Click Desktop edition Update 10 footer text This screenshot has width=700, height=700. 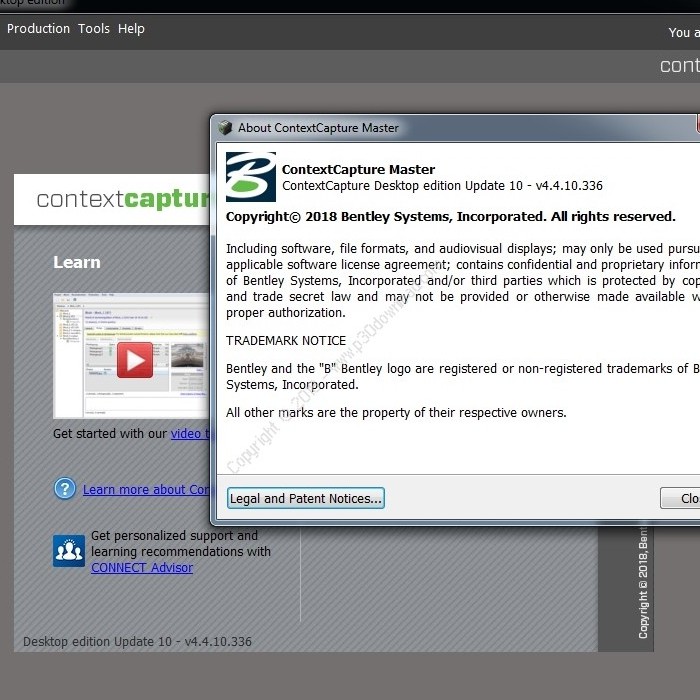[138, 642]
